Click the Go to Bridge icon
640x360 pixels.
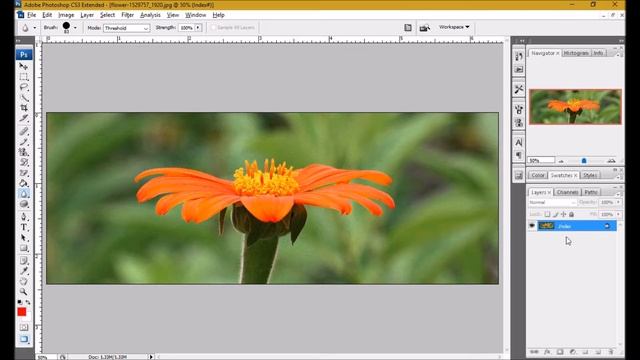(424, 28)
